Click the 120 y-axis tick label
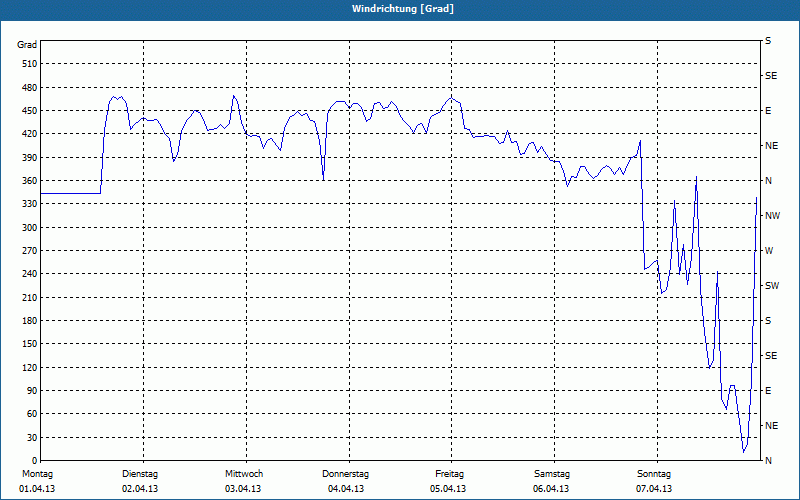 tap(30, 367)
